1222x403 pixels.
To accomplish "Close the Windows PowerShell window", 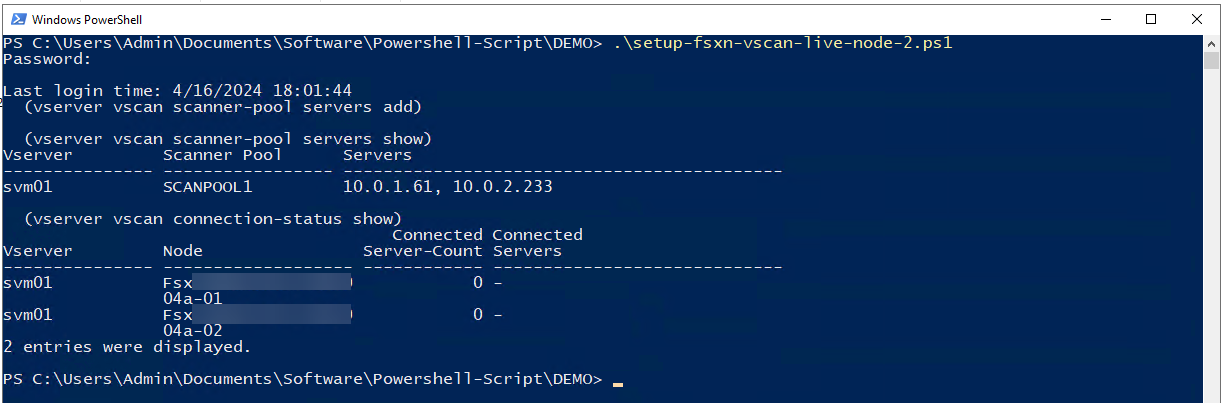I will (1197, 19).
